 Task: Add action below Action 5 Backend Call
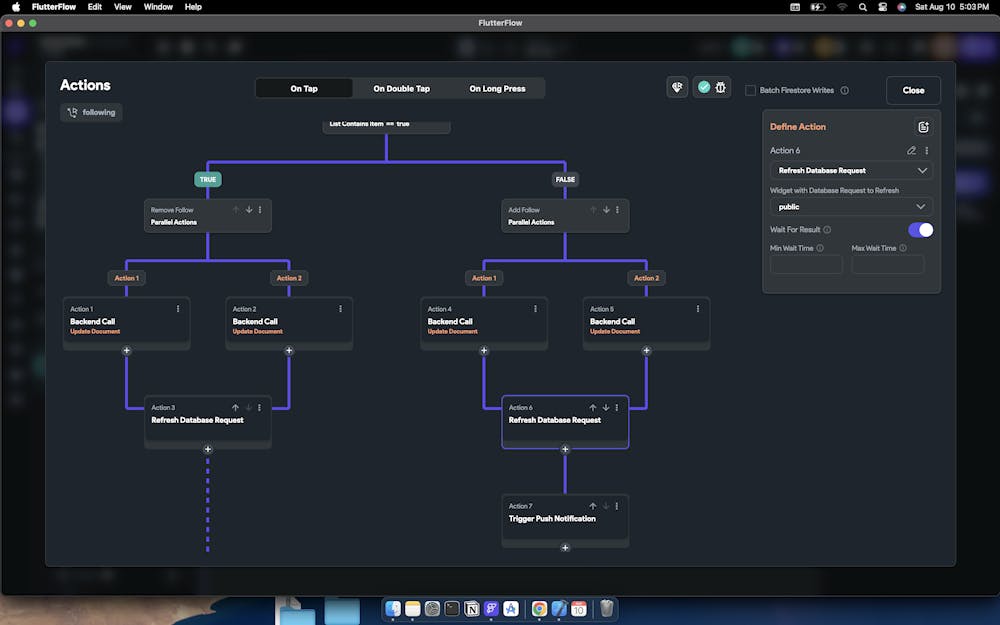point(646,351)
